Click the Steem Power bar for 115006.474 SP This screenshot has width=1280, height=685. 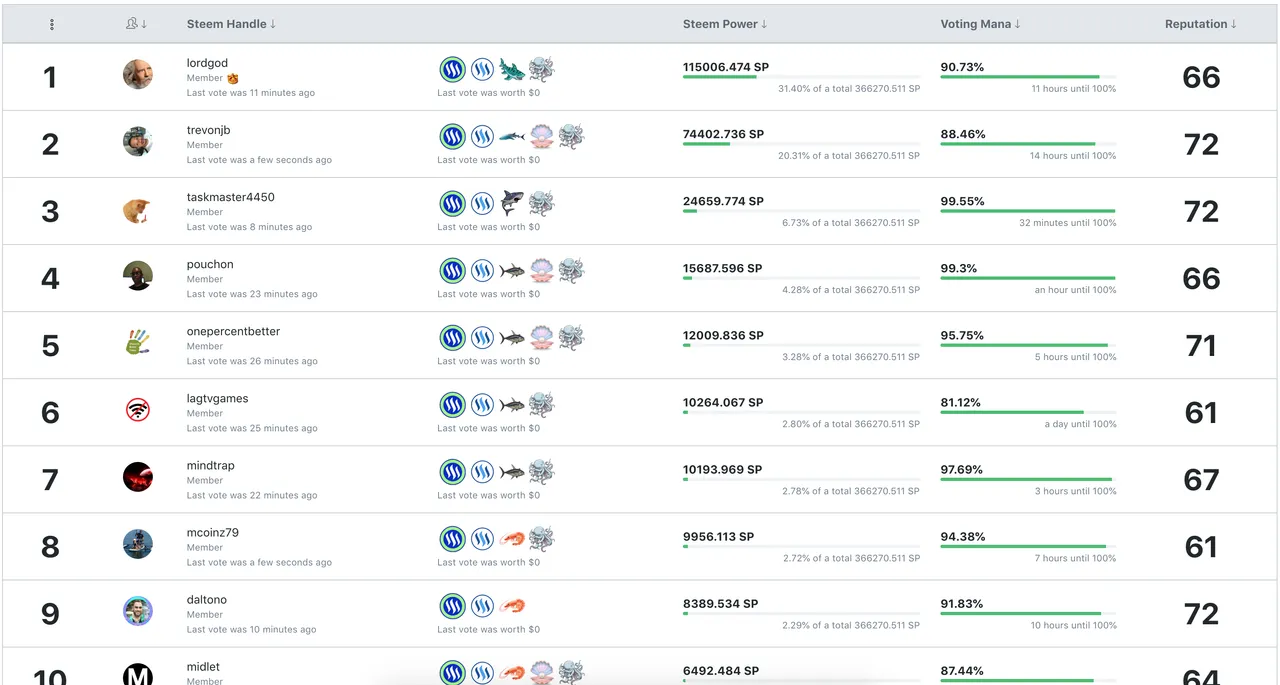pos(801,77)
